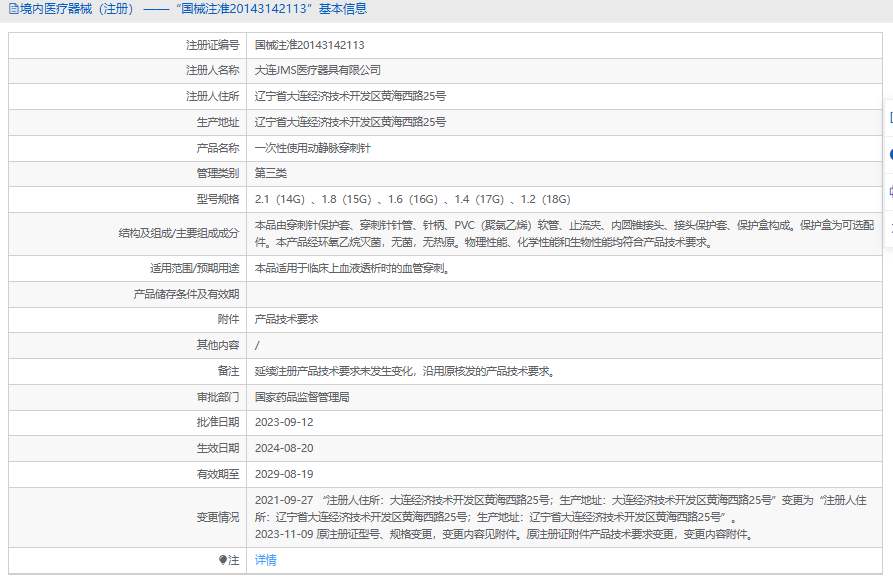Select the 第三类 management category value
The width and height of the screenshot is (893, 580).
pyautogui.click(x=271, y=173)
